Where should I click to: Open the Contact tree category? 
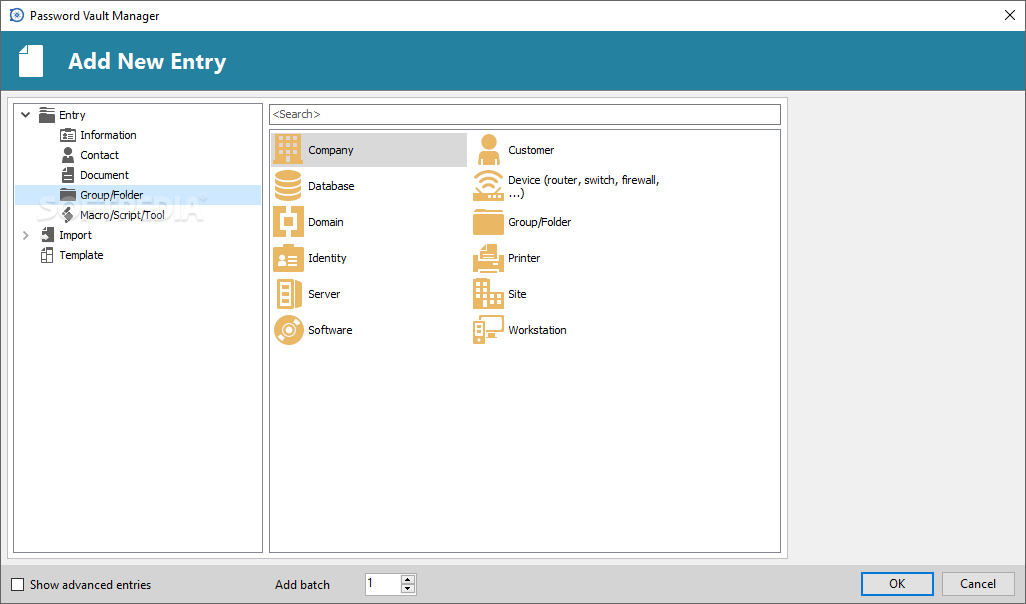(x=99, y=155)
